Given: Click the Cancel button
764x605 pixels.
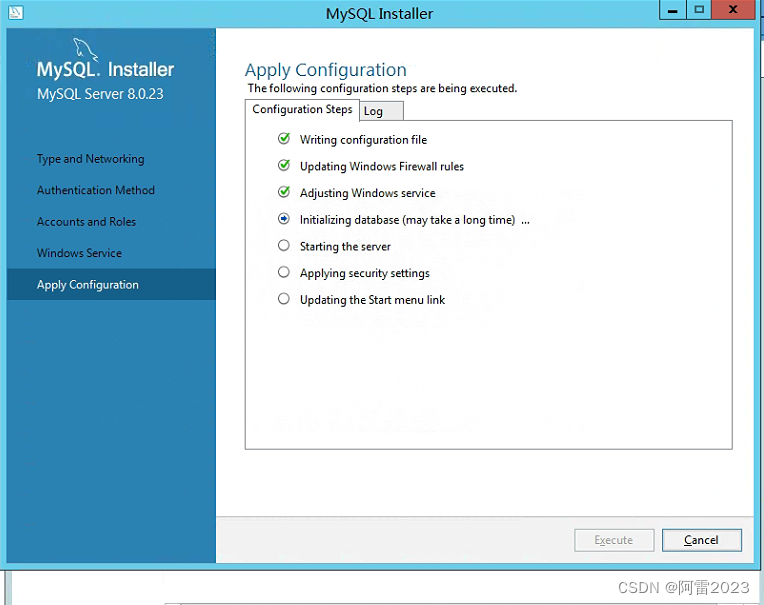Looking at the screenshot, I should coord(702,540).
